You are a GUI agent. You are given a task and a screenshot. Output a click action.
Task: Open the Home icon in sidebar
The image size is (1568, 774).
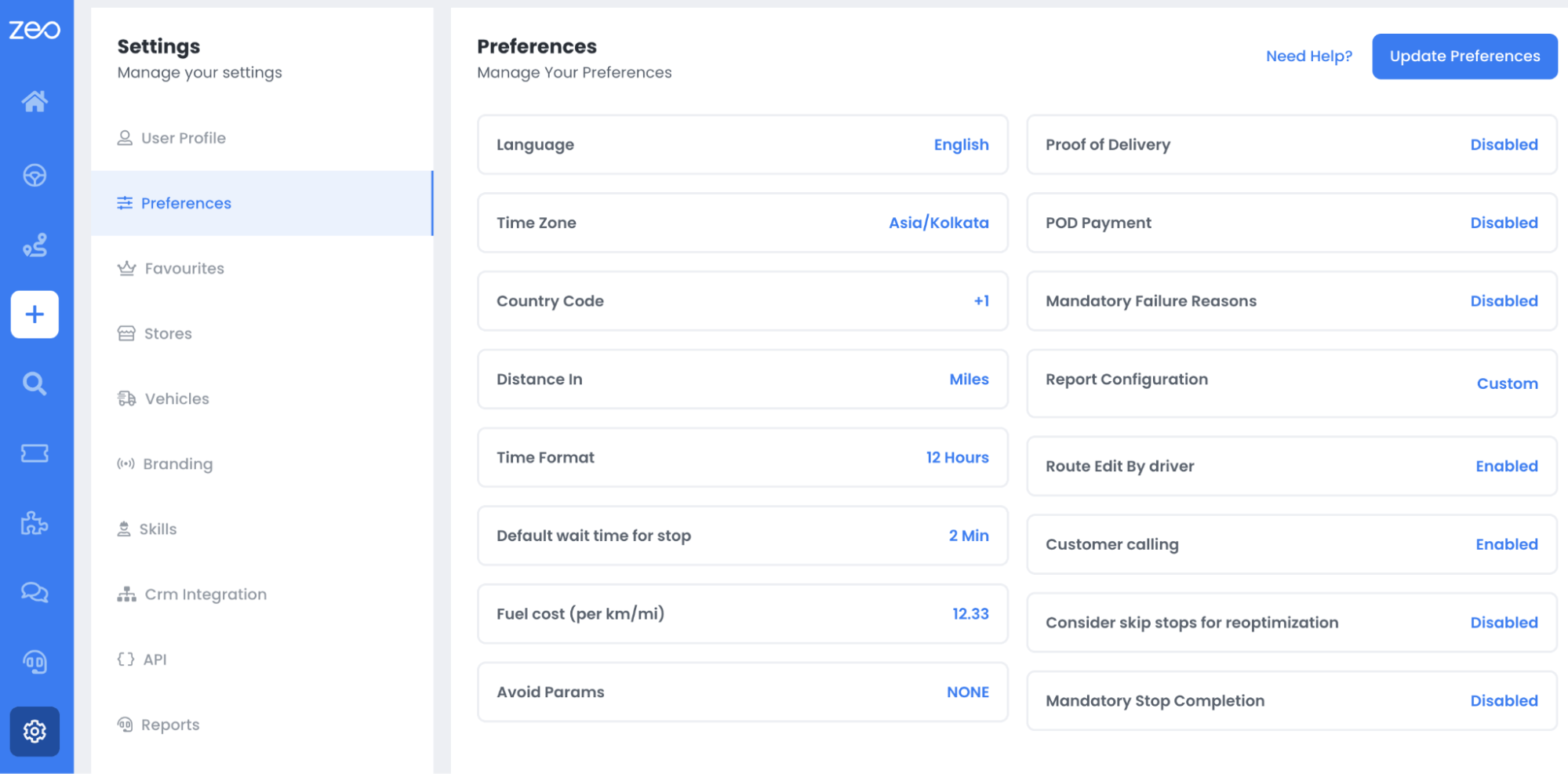(35, 101)
